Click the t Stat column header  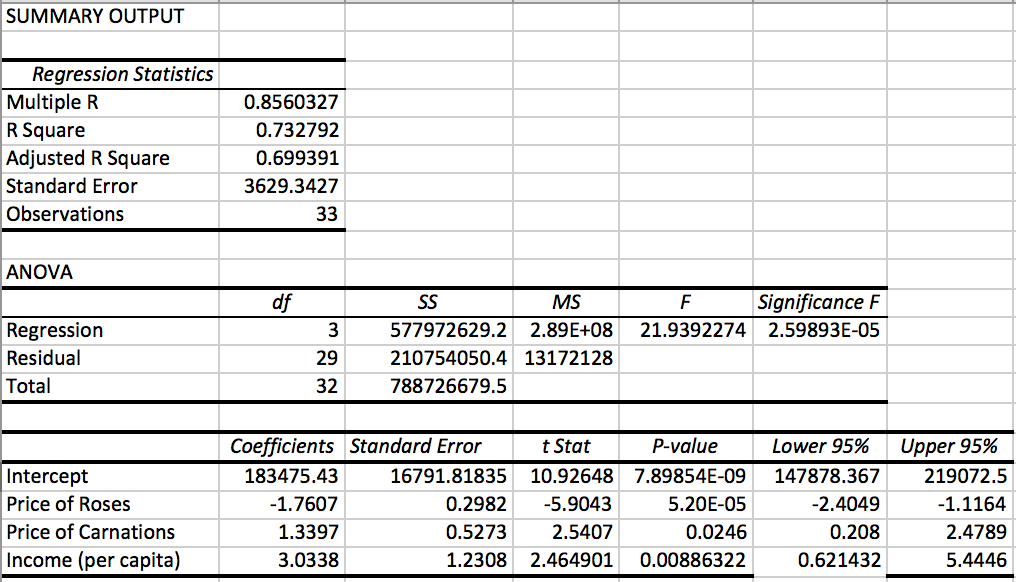tap(566, 446)
